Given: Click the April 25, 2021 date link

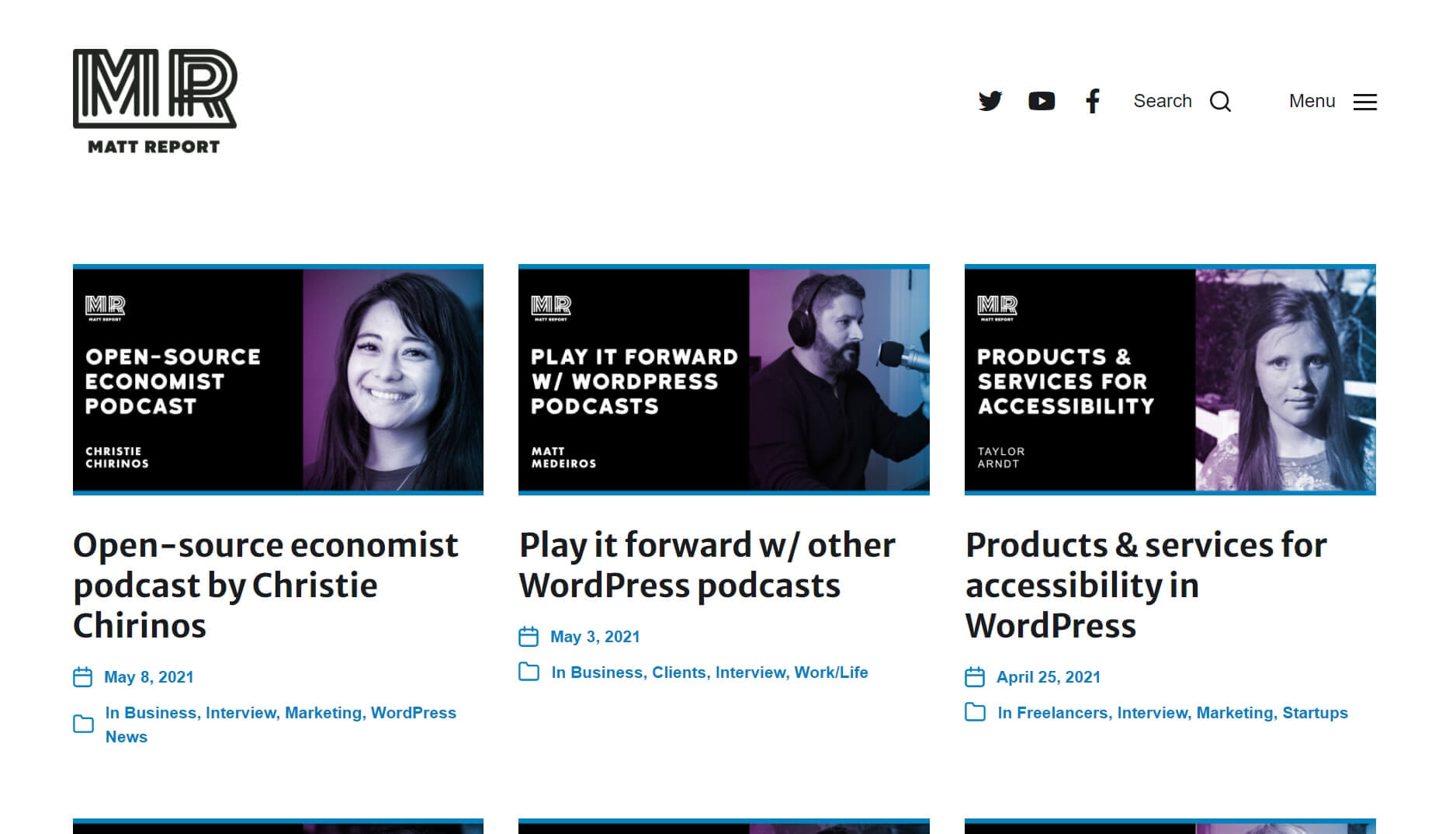Looking at the screenshot, I should [1049, 676].
